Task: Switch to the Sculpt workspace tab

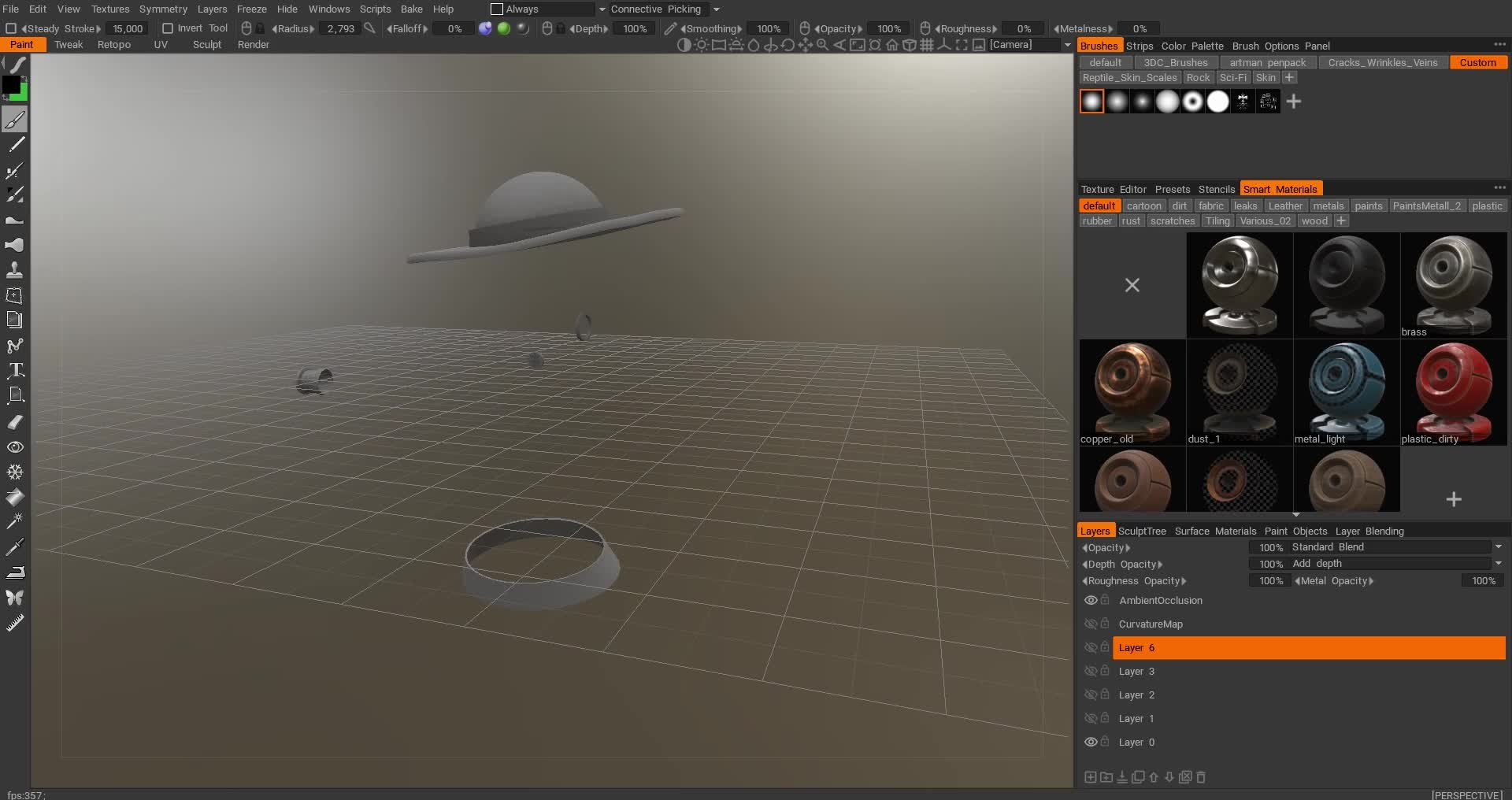Action: (x=206, y=45)
